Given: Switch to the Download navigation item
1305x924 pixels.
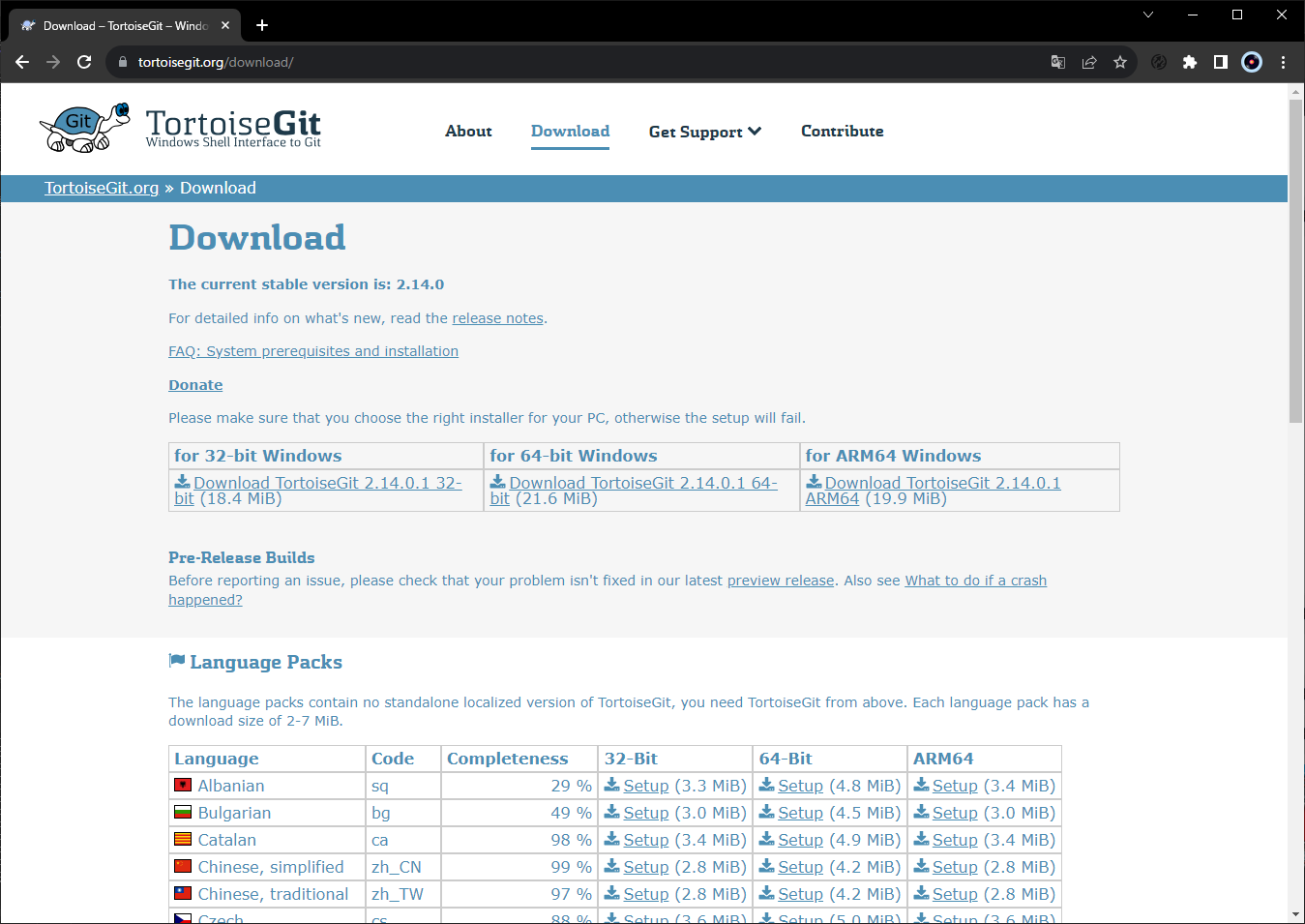Looking at the screenshot, I should click(x=570, y=132).
